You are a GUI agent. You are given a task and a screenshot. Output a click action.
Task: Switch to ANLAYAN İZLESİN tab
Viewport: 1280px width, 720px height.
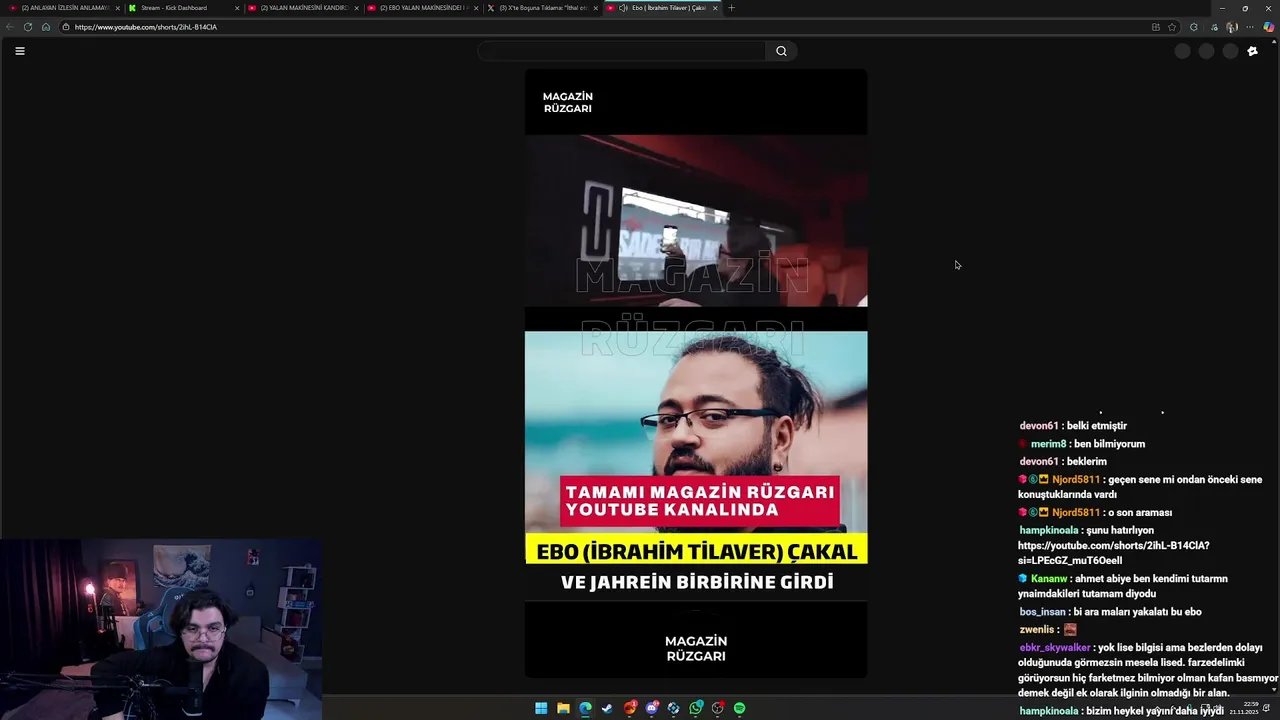pyautogui.click(x=62, y=8)
